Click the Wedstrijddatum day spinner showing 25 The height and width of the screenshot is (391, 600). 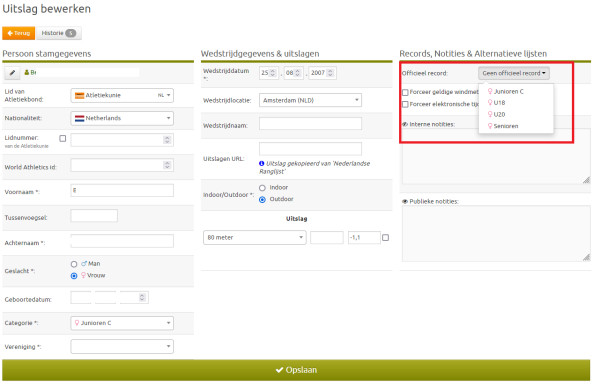[x=273, y=73]
